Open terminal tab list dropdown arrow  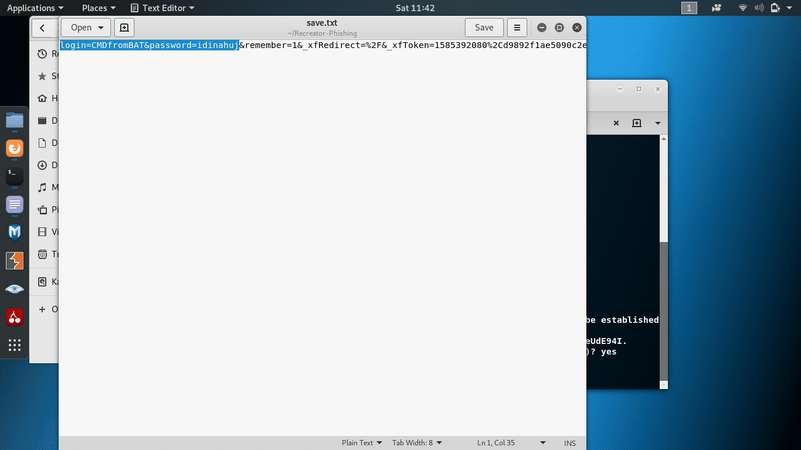657,123
